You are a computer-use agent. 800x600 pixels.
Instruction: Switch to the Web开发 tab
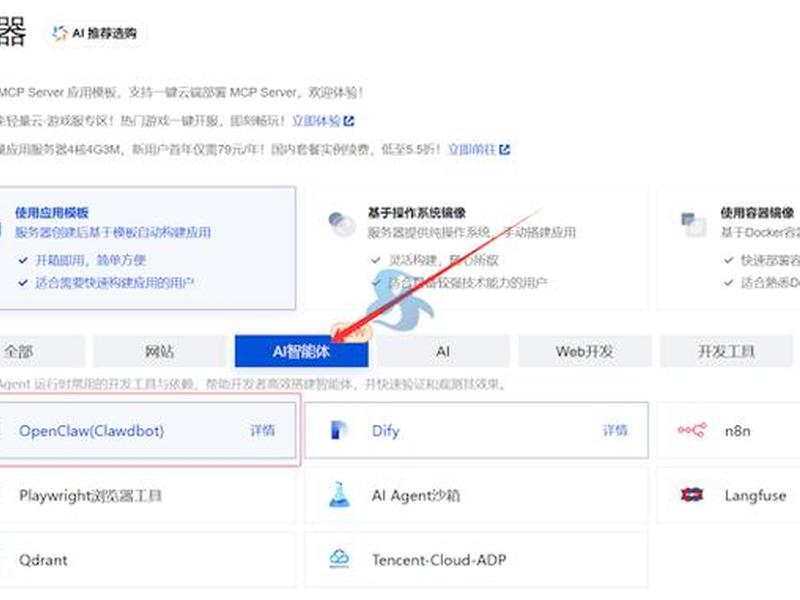585,352
